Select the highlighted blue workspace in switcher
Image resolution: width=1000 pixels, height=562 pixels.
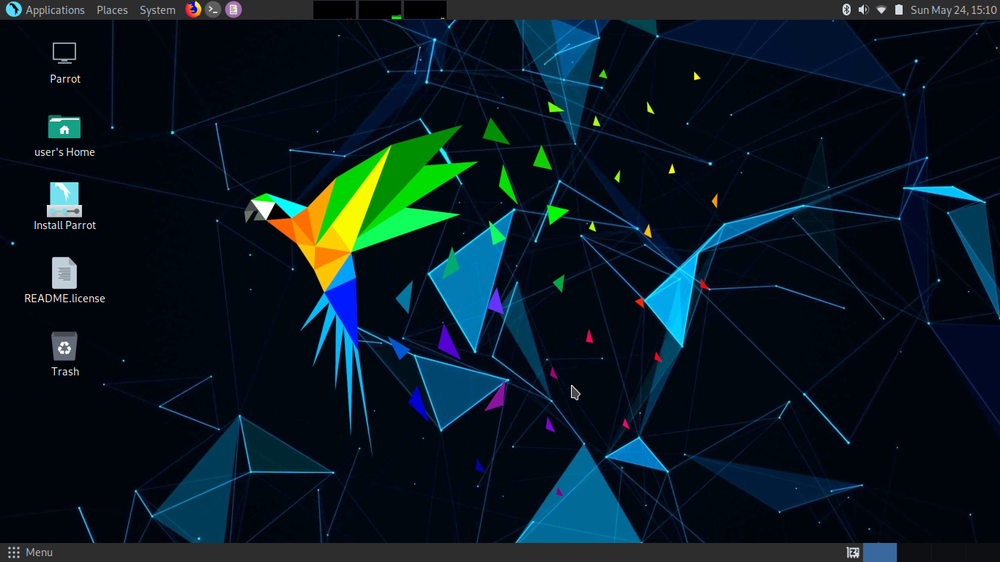tap(879, 552)
